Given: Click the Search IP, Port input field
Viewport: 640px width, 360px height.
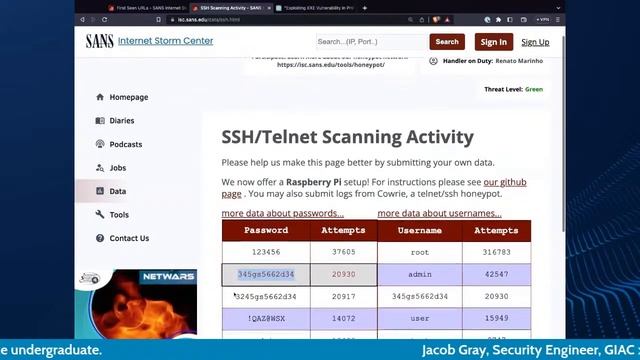Looking at the screenshot, I should coord(371,42).
